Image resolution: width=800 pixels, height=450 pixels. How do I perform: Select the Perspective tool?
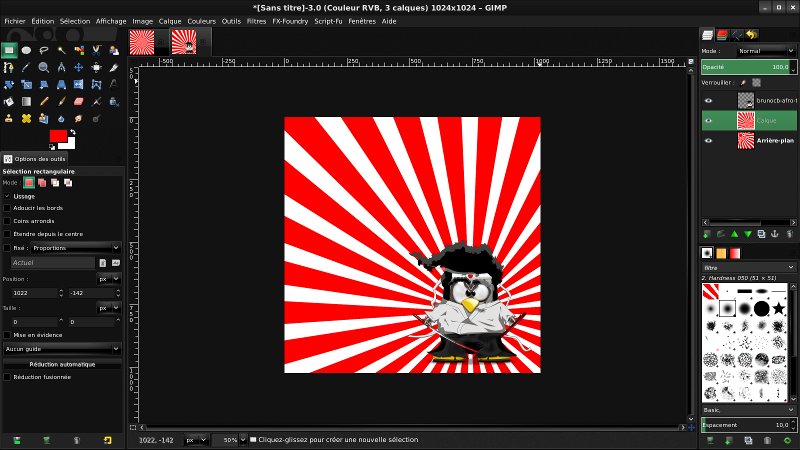coord(61,85)
